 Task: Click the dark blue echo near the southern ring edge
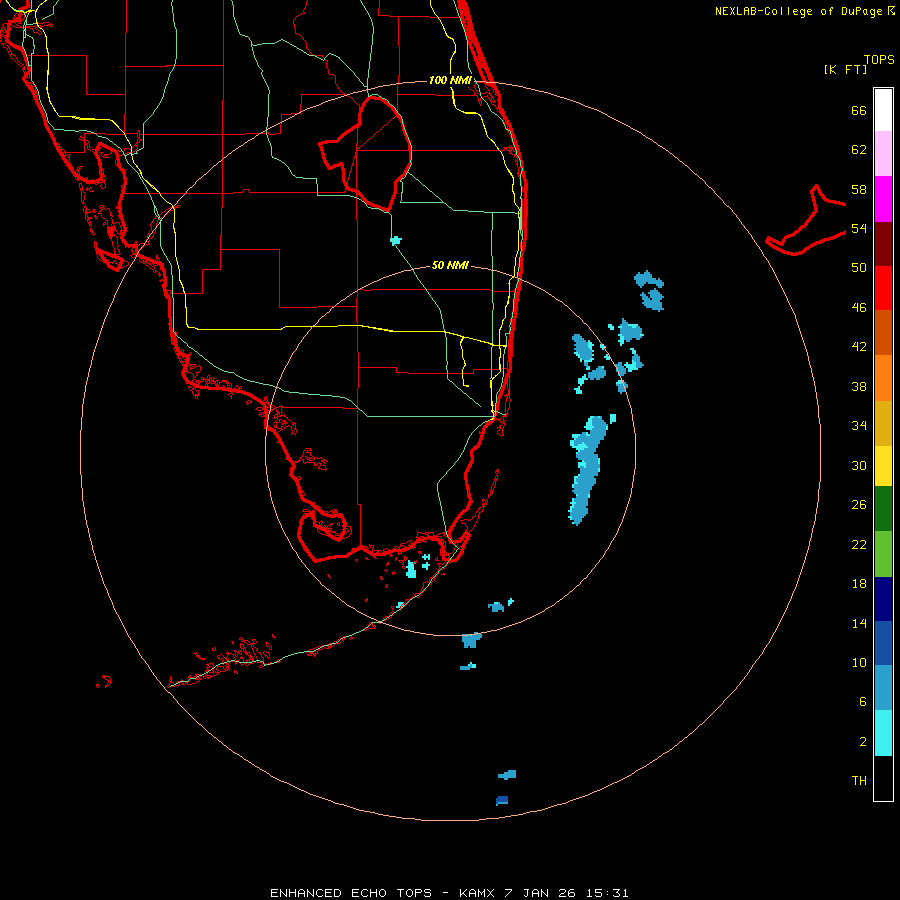[502, 800]
